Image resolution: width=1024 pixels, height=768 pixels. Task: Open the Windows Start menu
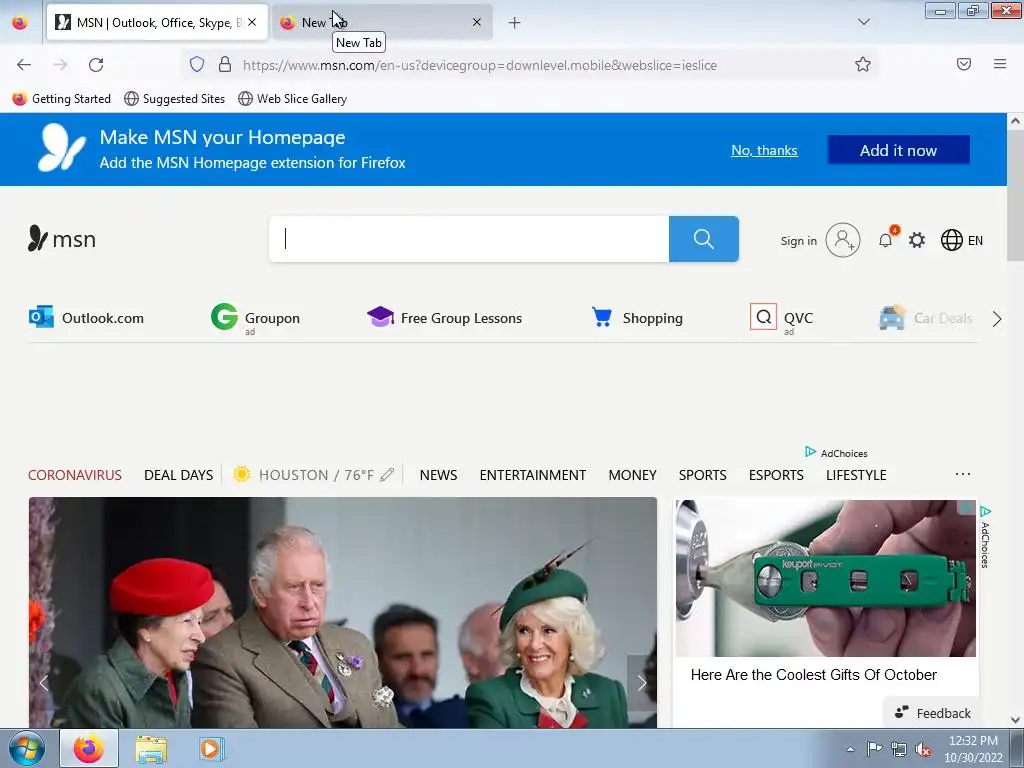27,748
